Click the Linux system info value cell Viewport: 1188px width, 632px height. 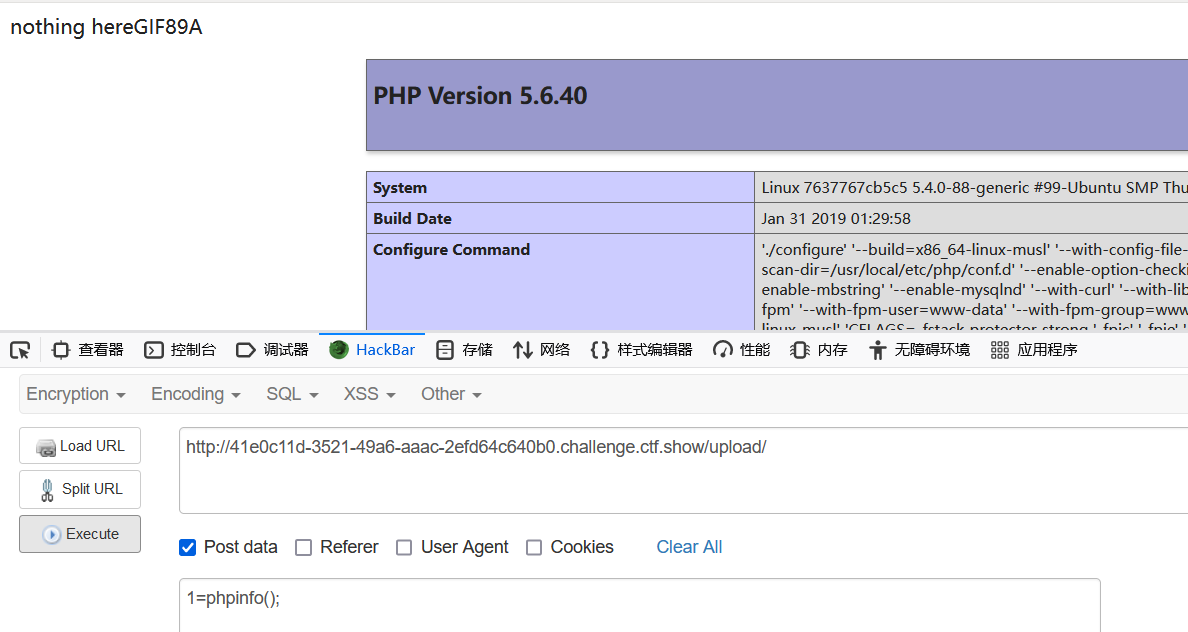coord(971,188)
